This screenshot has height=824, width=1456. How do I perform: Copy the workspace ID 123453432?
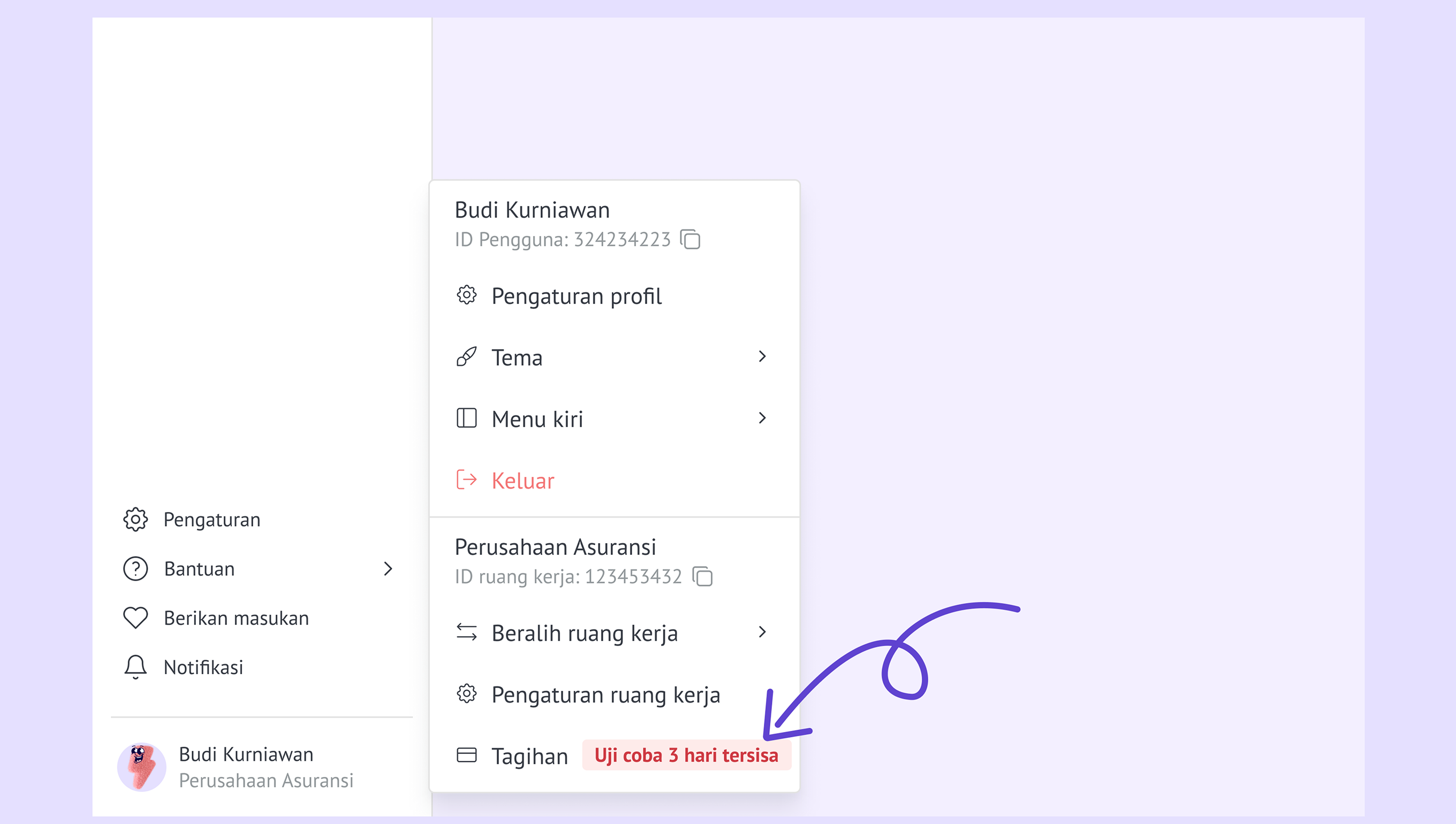tap(702, 577)
